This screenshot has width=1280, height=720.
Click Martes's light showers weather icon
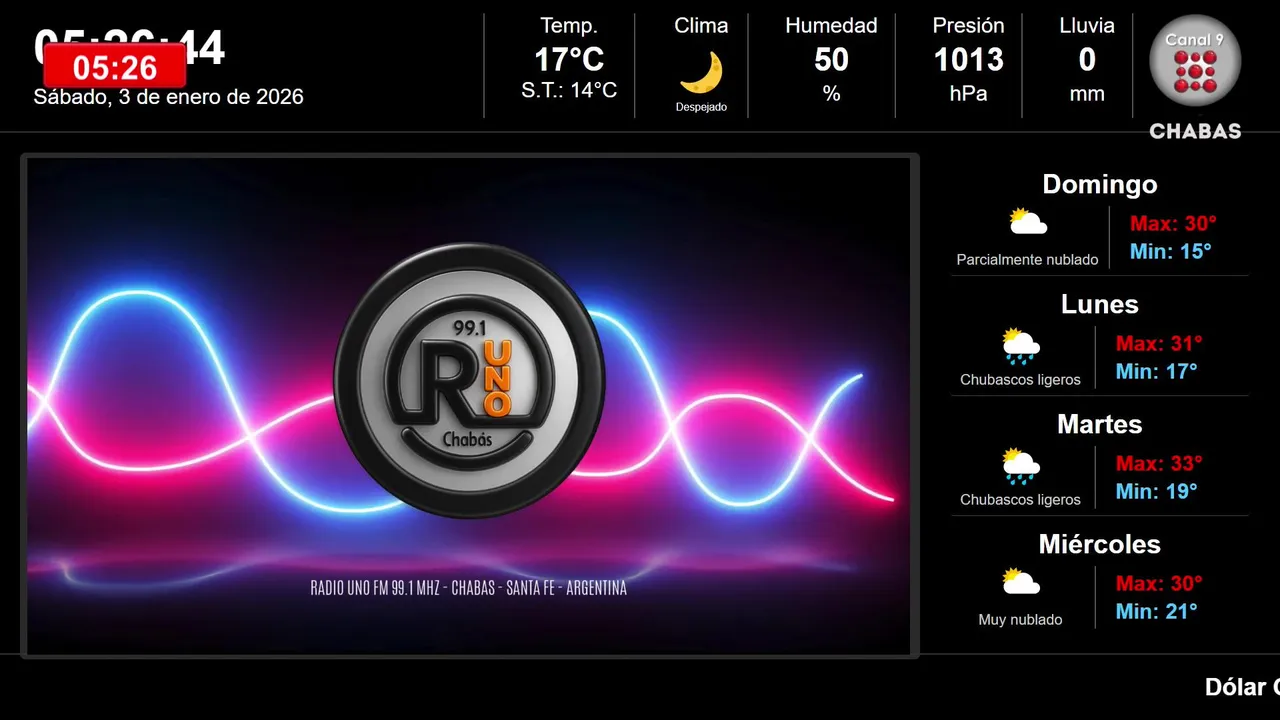pyautogui.click(x=1021, y=466)
